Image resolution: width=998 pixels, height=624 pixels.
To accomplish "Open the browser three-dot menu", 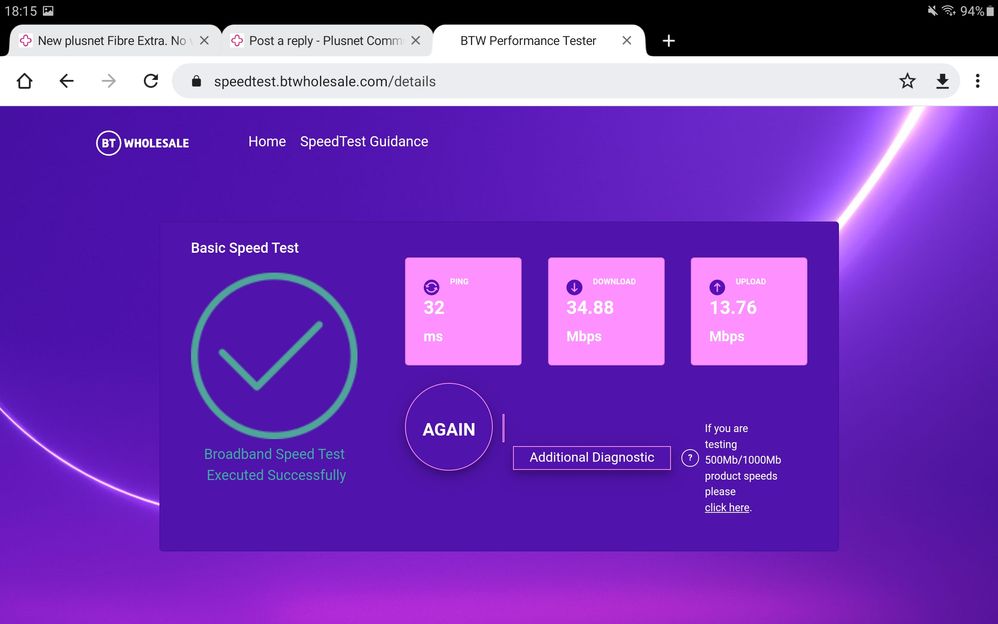I will pyautogui.click(x=977, y=81).
